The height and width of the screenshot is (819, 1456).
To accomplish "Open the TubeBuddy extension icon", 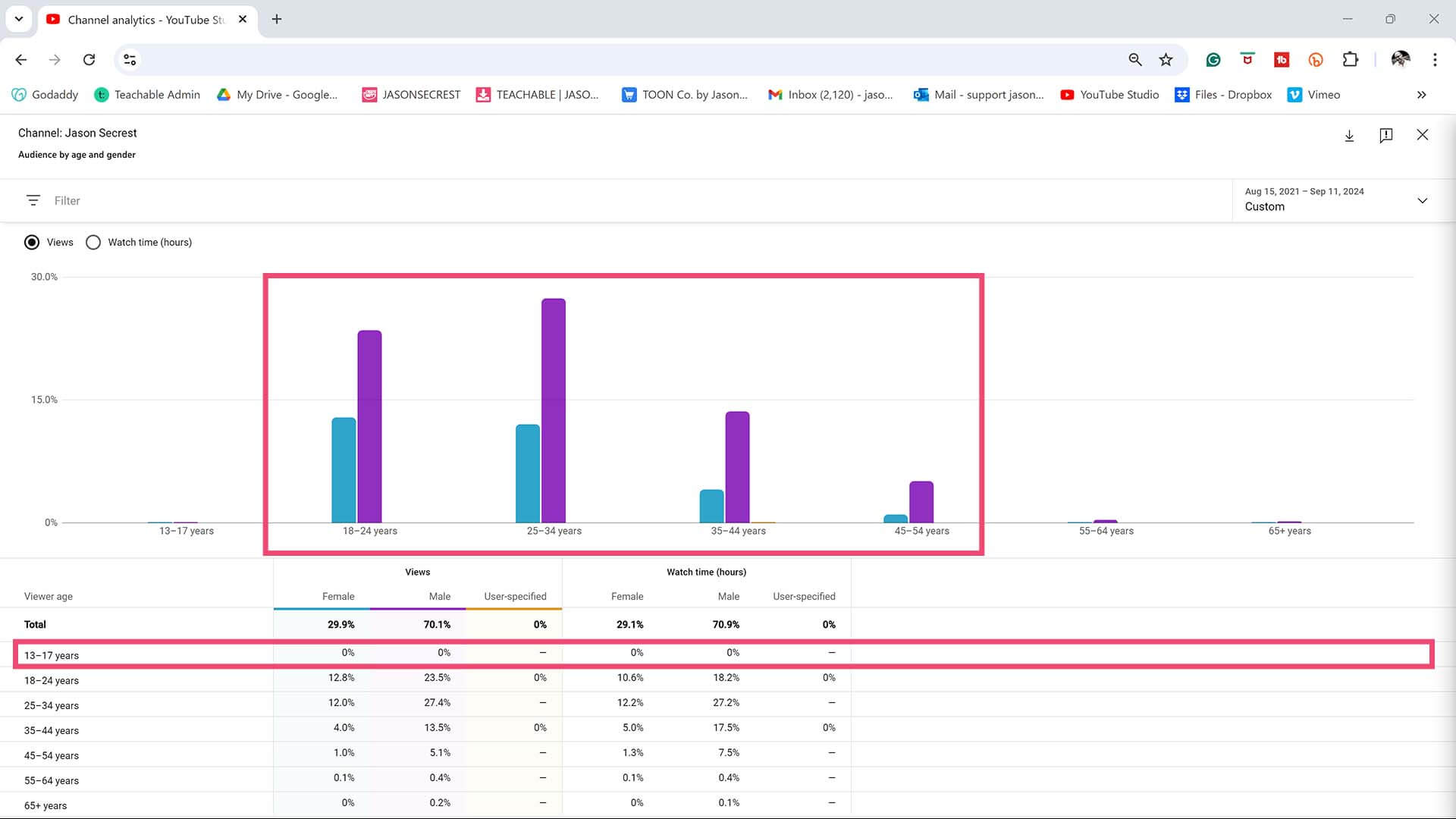I will tap(1281, 60).
